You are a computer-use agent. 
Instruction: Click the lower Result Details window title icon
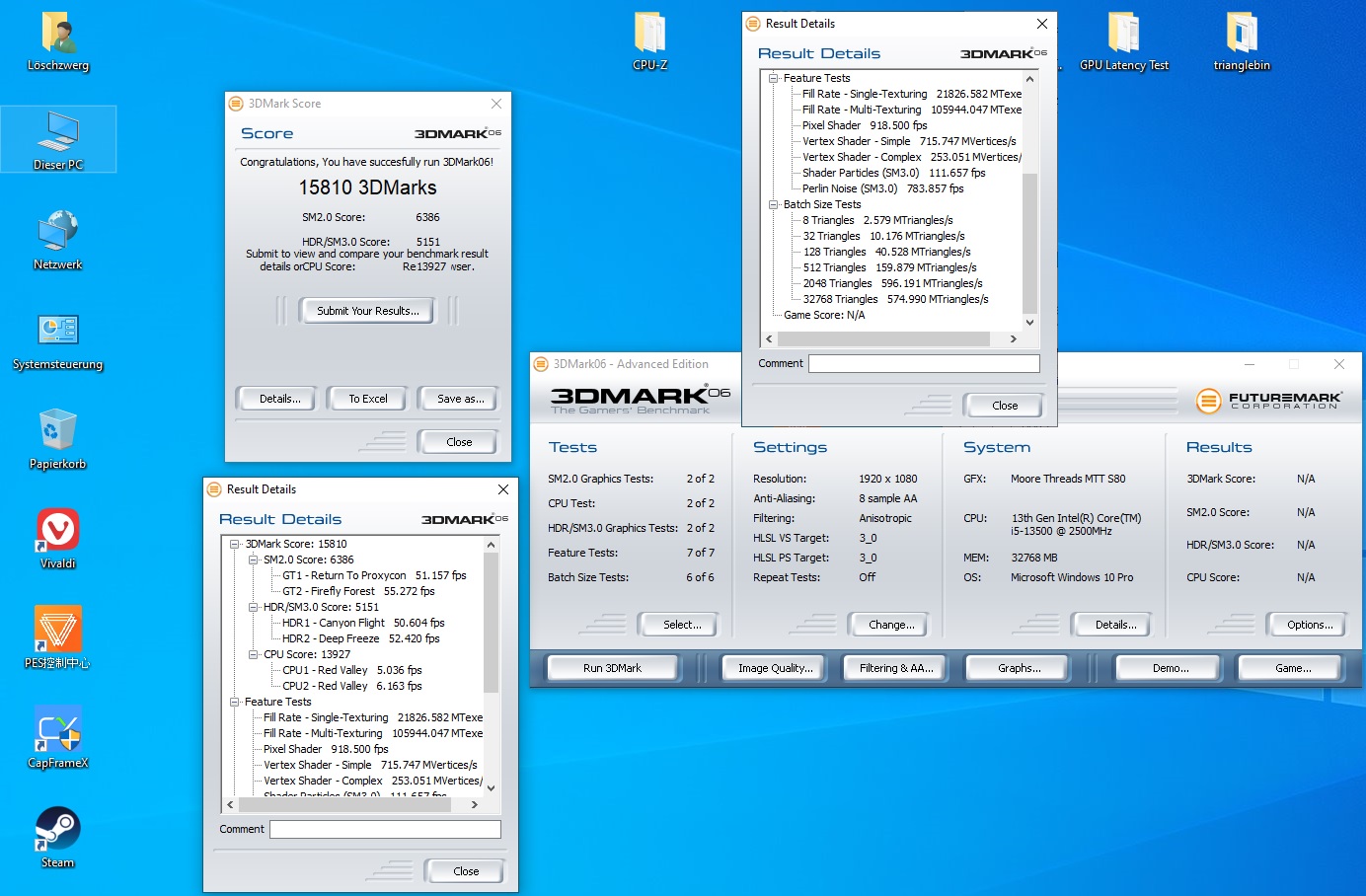(214, 489)
